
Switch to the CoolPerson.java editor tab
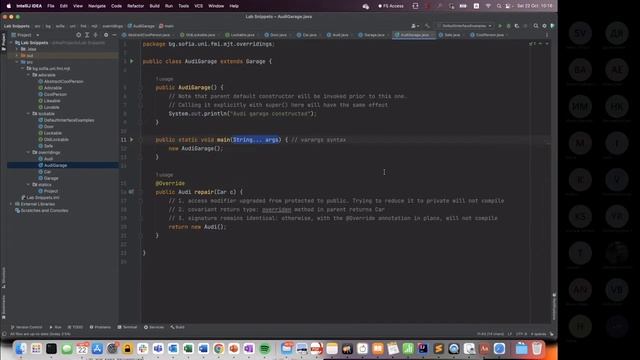coord(489,35)
